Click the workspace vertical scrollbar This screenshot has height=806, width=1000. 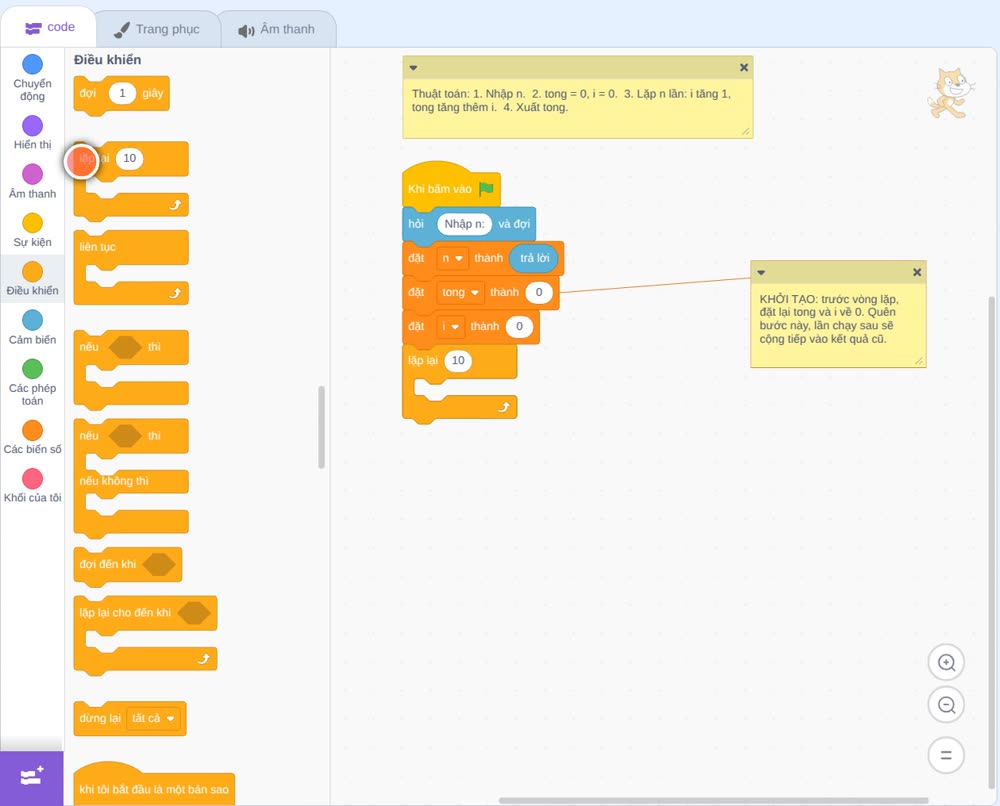[991, 542]
